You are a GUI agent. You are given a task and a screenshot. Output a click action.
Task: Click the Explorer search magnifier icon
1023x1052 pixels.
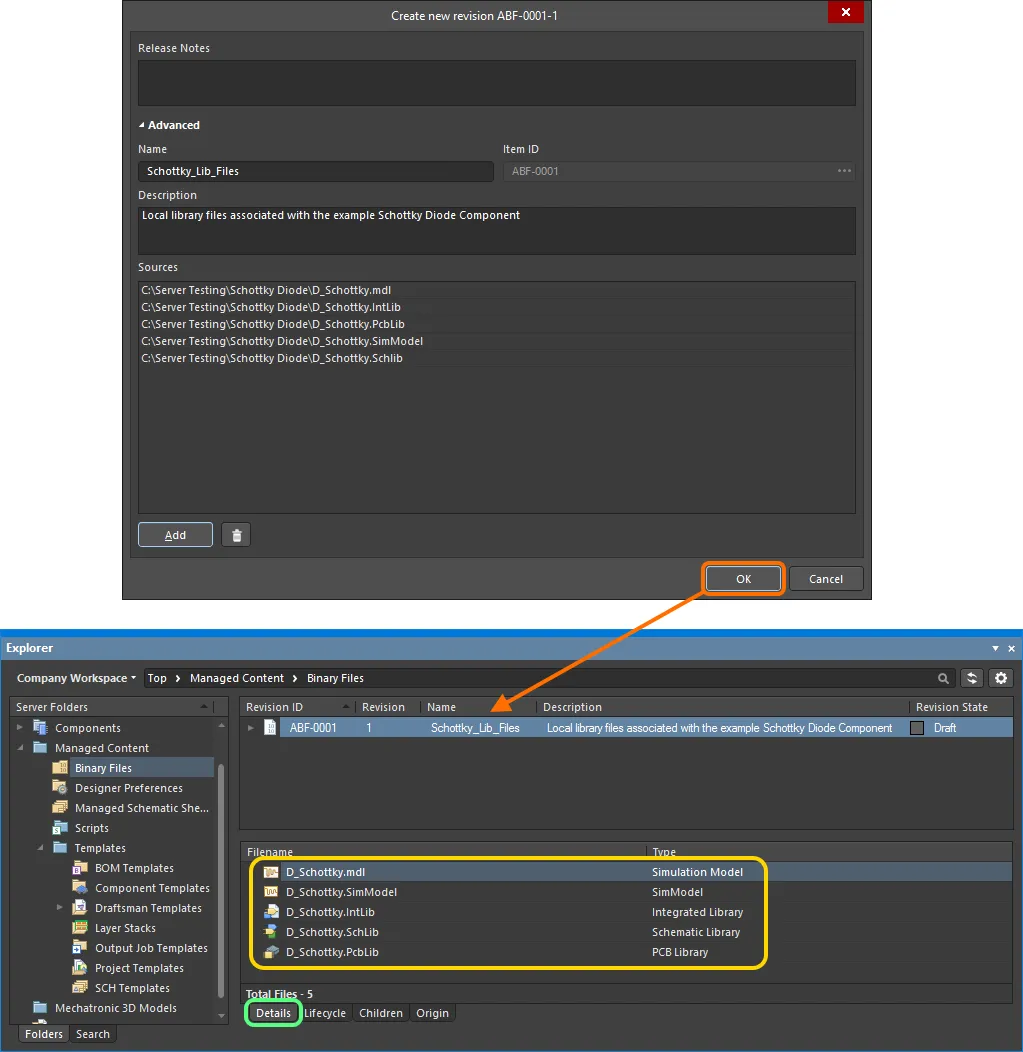(943, 678)
